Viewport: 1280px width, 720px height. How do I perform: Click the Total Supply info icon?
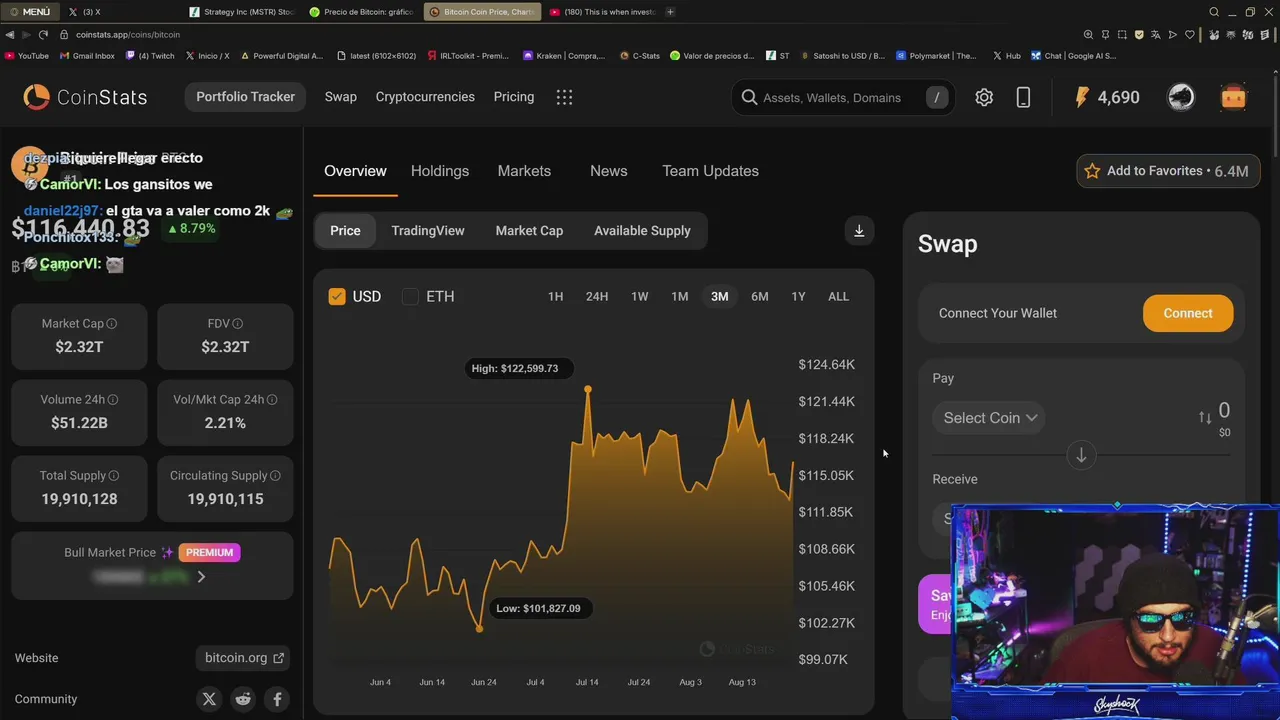click(x=114, y=475)
